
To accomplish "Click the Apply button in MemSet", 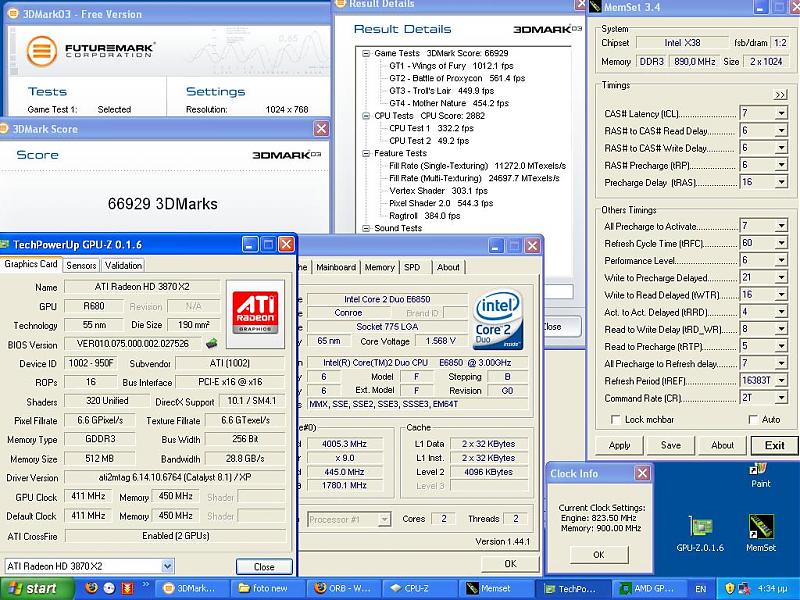I will coord(619,445).
